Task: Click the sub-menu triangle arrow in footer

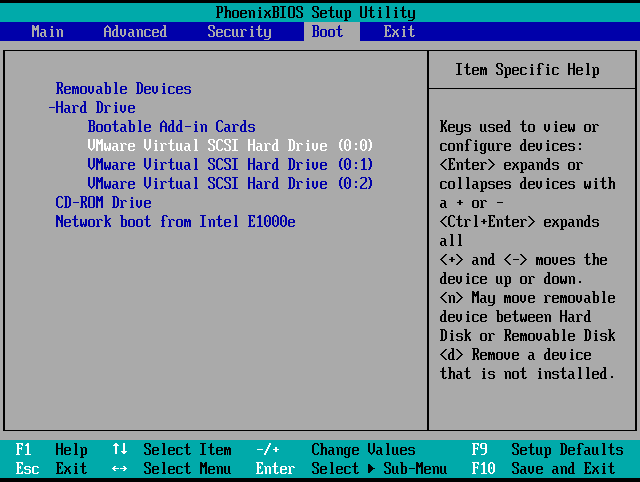Action: pyautogui.click(x=371, y=469)
